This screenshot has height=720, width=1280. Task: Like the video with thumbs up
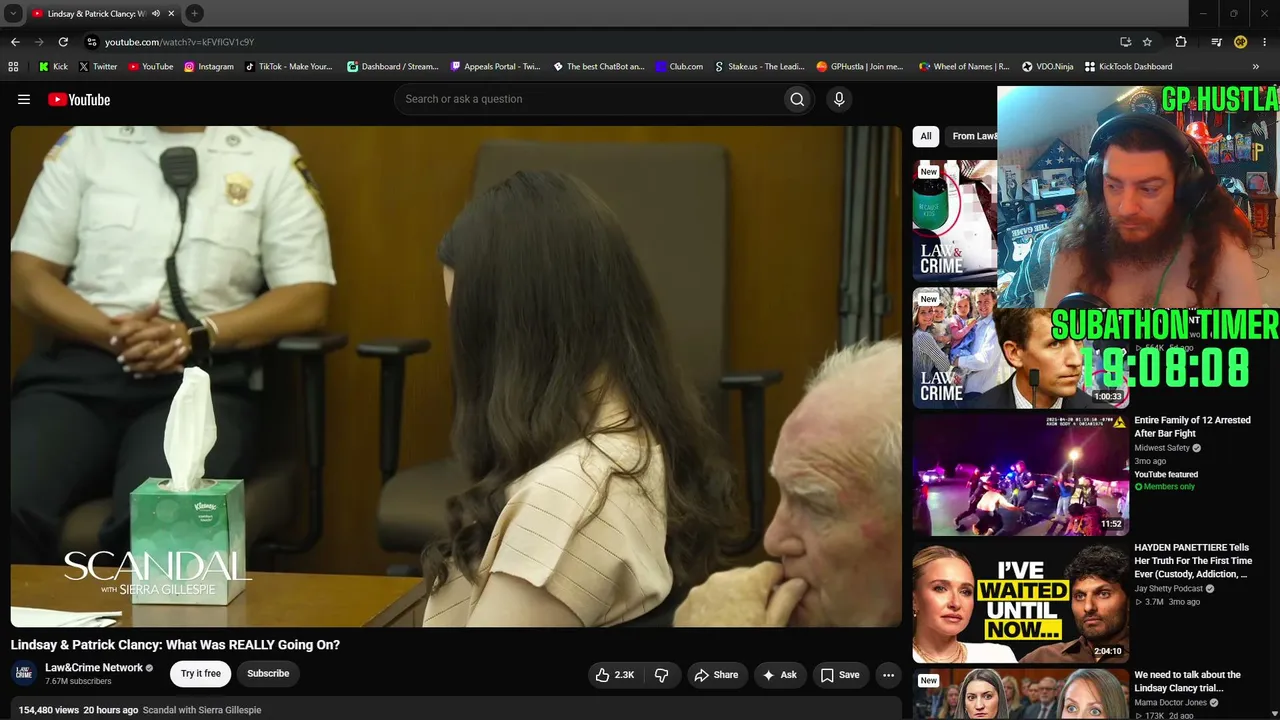click(615, 675)
